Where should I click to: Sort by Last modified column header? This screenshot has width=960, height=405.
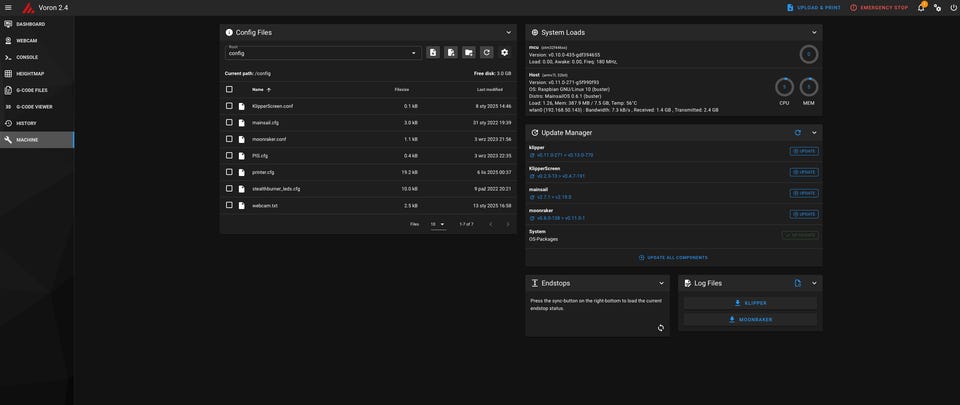(490, 89)
